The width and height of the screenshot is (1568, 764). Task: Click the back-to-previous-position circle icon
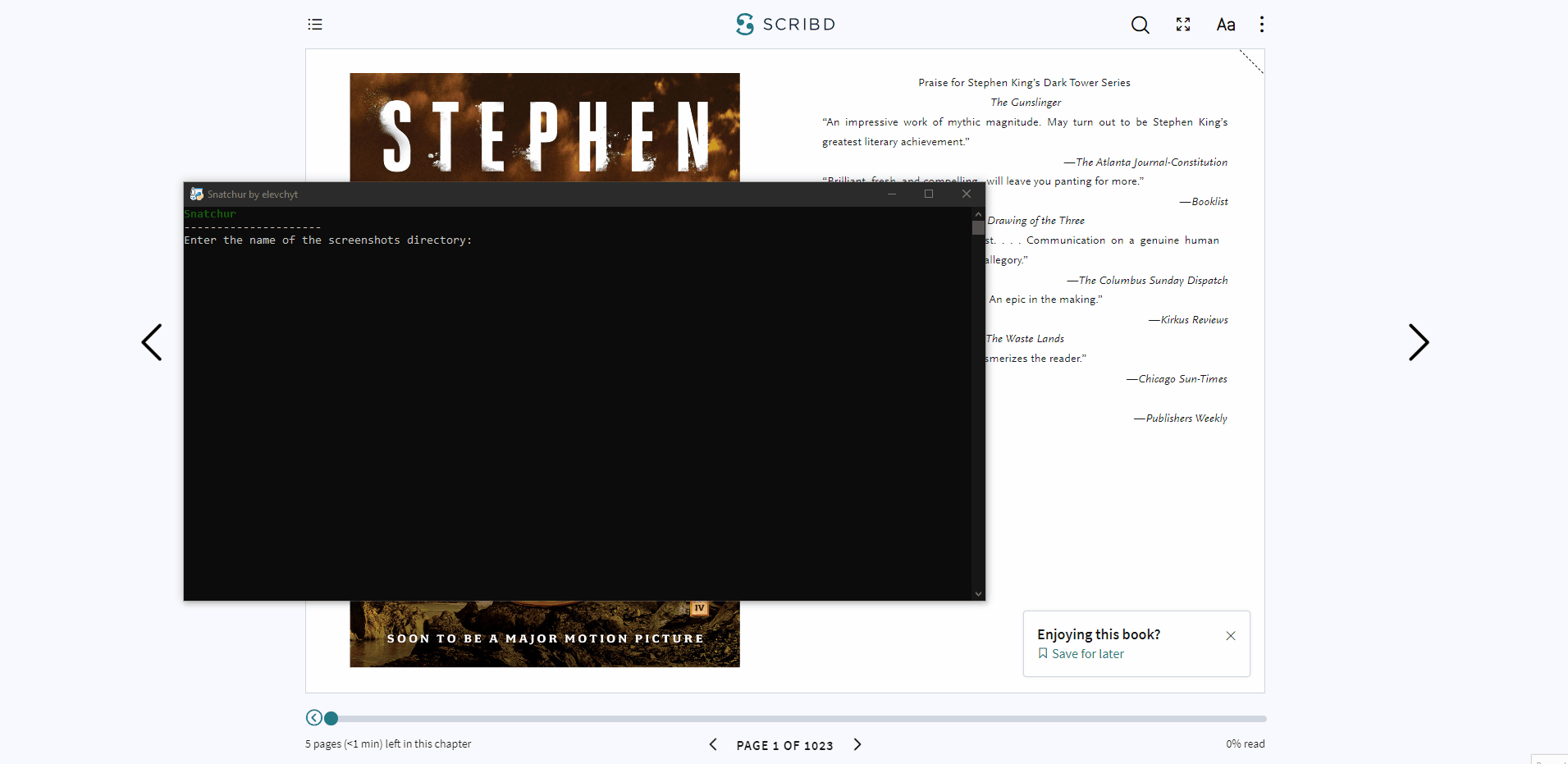tap(314, 718)
